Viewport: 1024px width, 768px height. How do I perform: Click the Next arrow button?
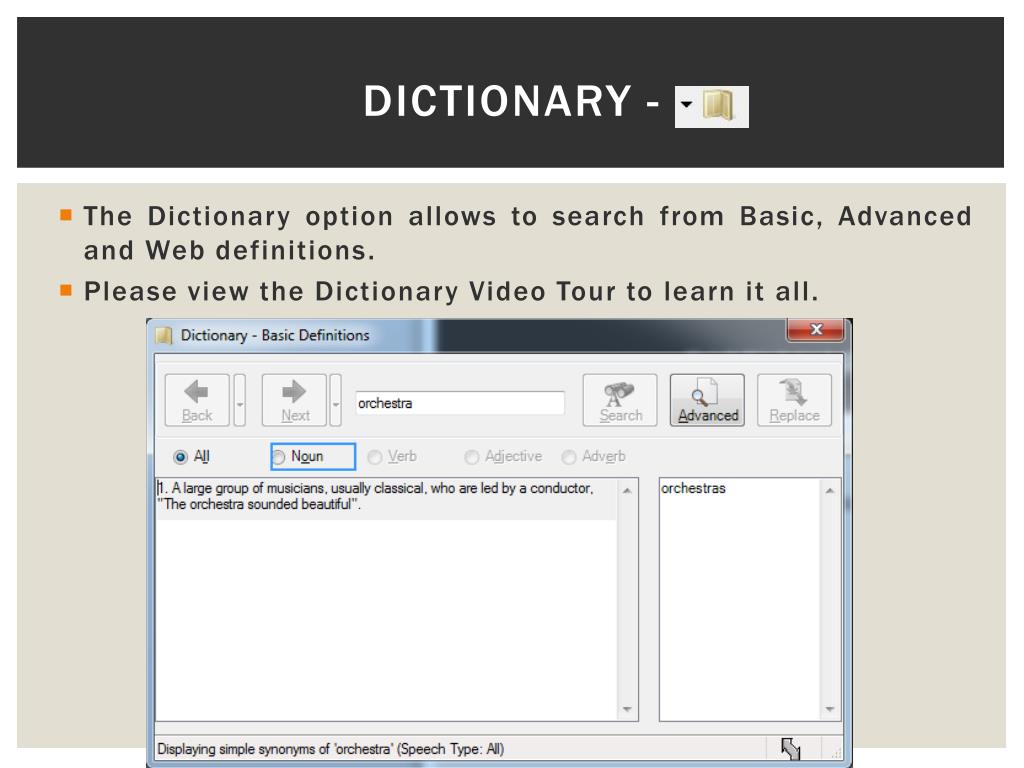[x=294, y=400]
